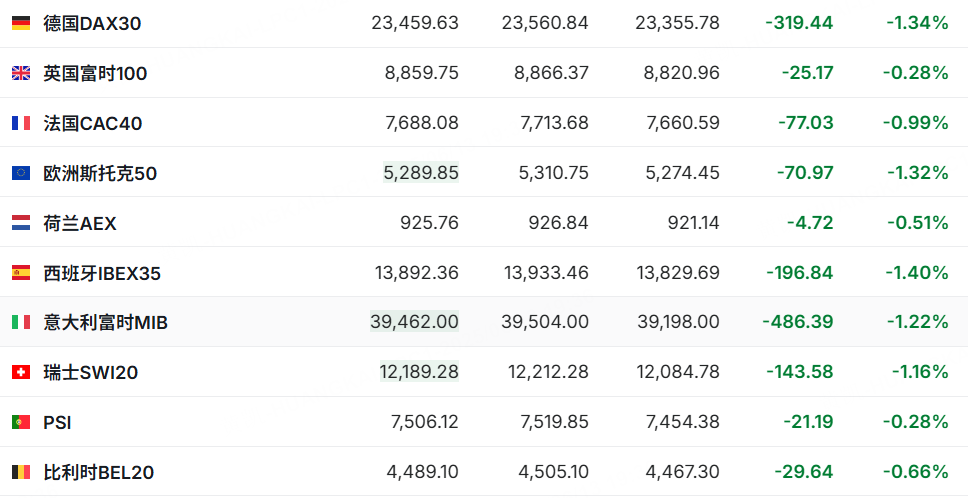
Task: Open the 法国CAC40 index page
Action: pos(93,123)
